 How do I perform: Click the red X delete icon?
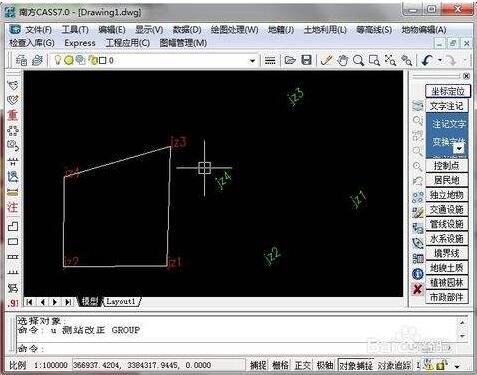point(418,289)
